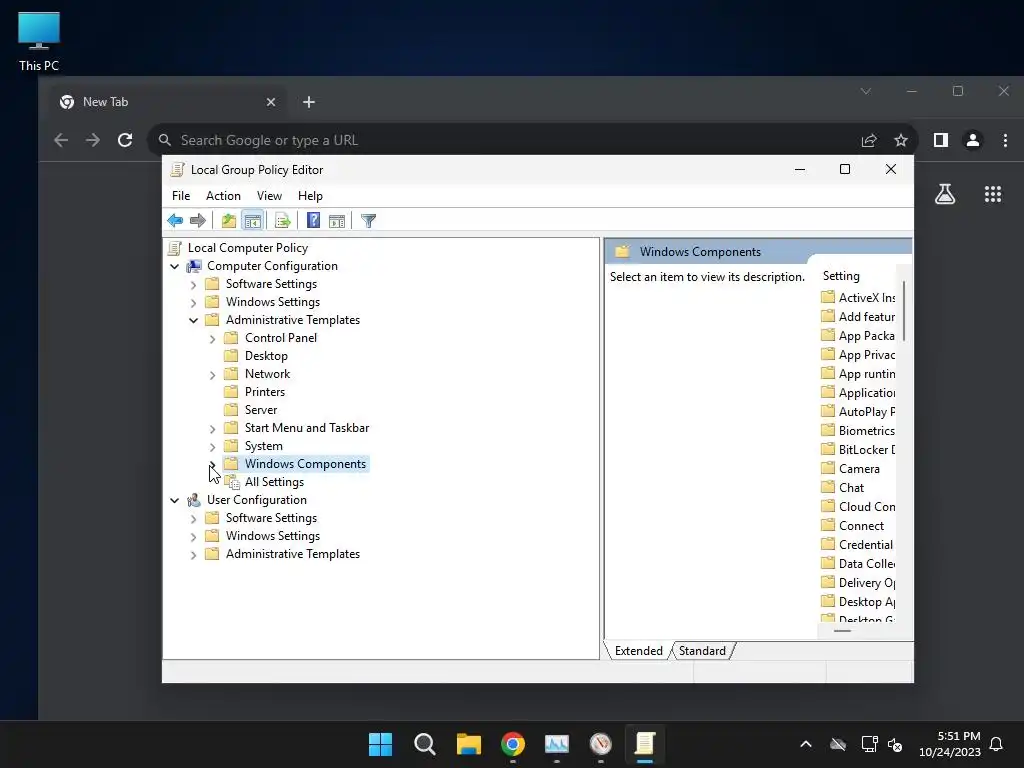
Task: Click the Export List toolbar icon
Action: pyautogui.click(x=283, y=221)
